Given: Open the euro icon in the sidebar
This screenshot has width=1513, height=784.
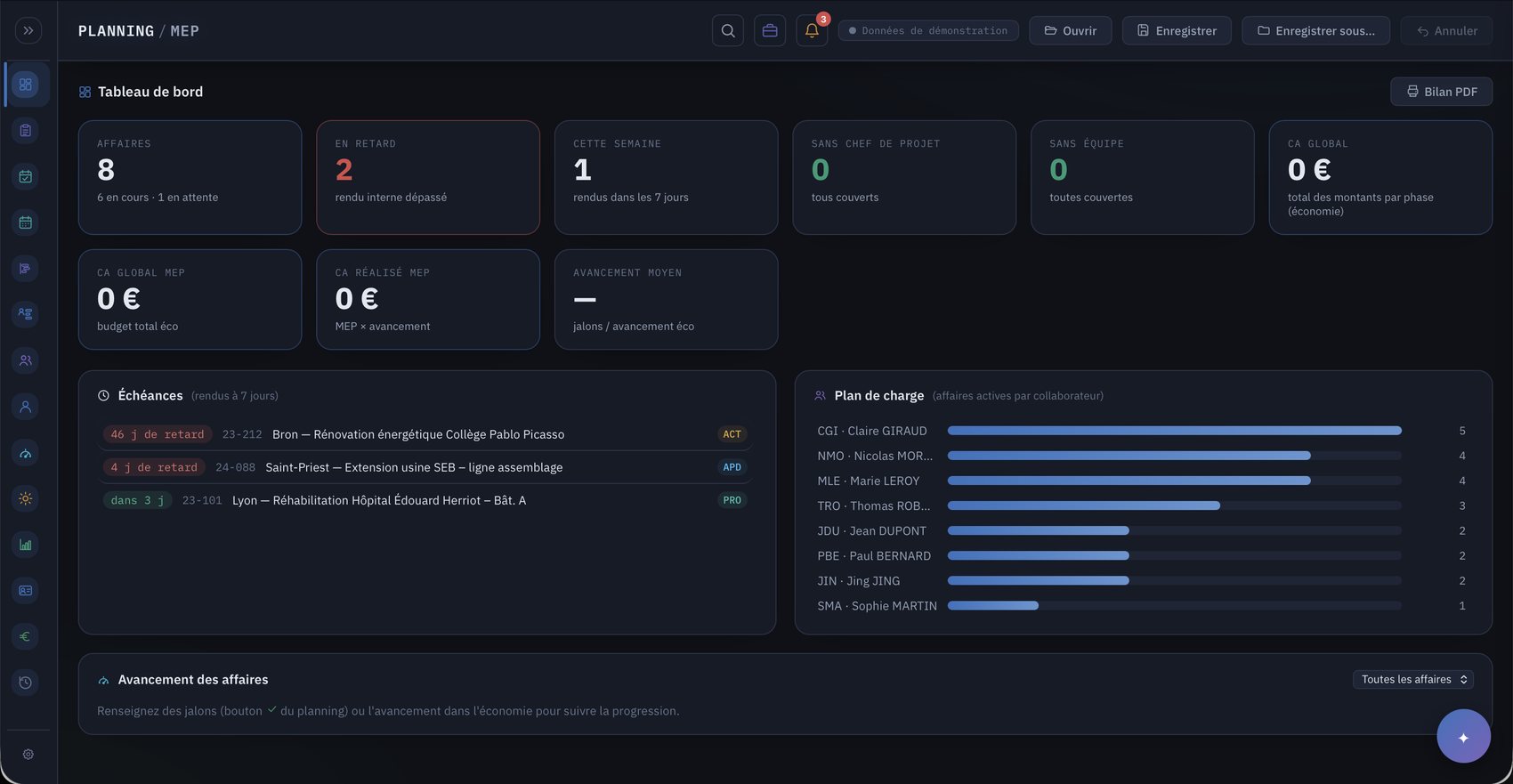Looking at the screenshot, I should pos(26,636).
